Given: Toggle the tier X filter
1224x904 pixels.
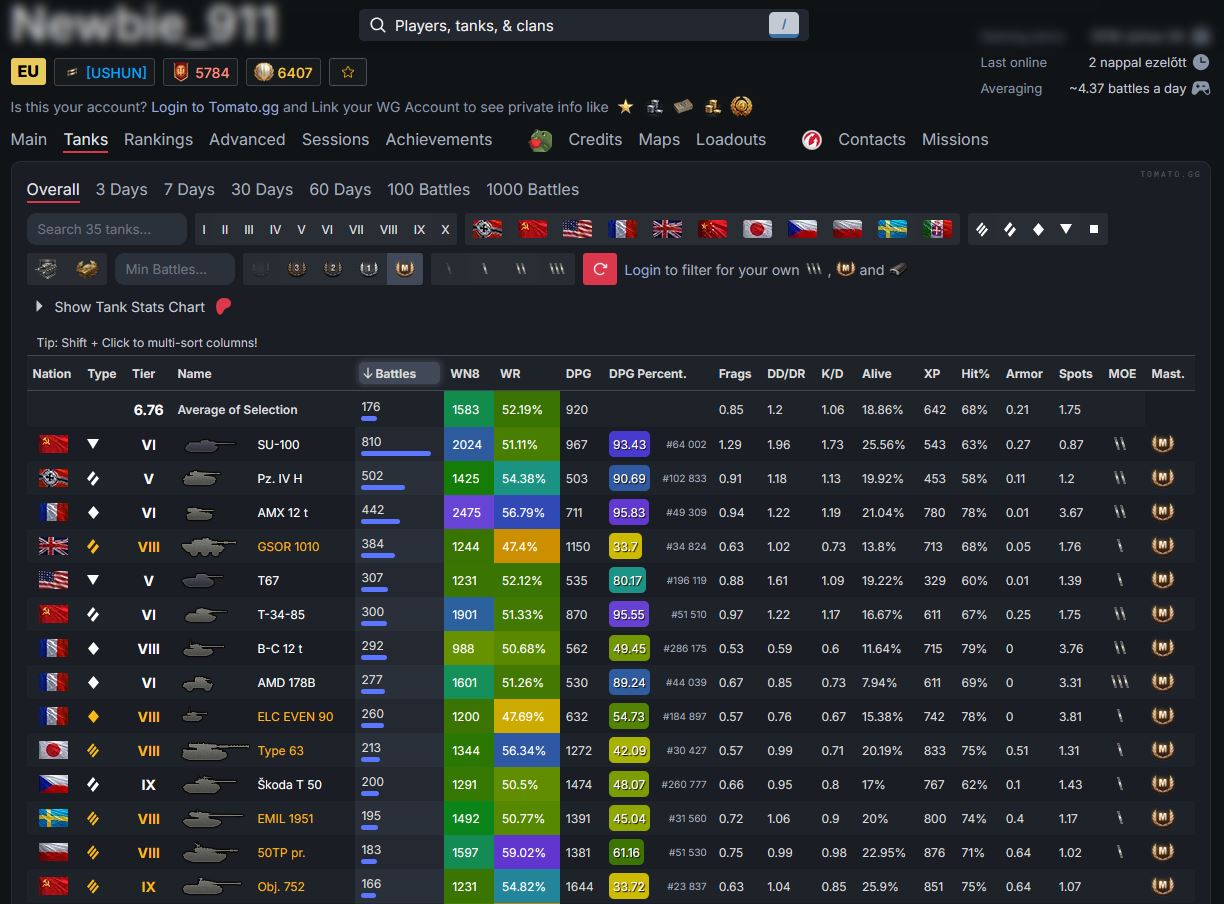Looking at the screenshot, I should [445, 229].
